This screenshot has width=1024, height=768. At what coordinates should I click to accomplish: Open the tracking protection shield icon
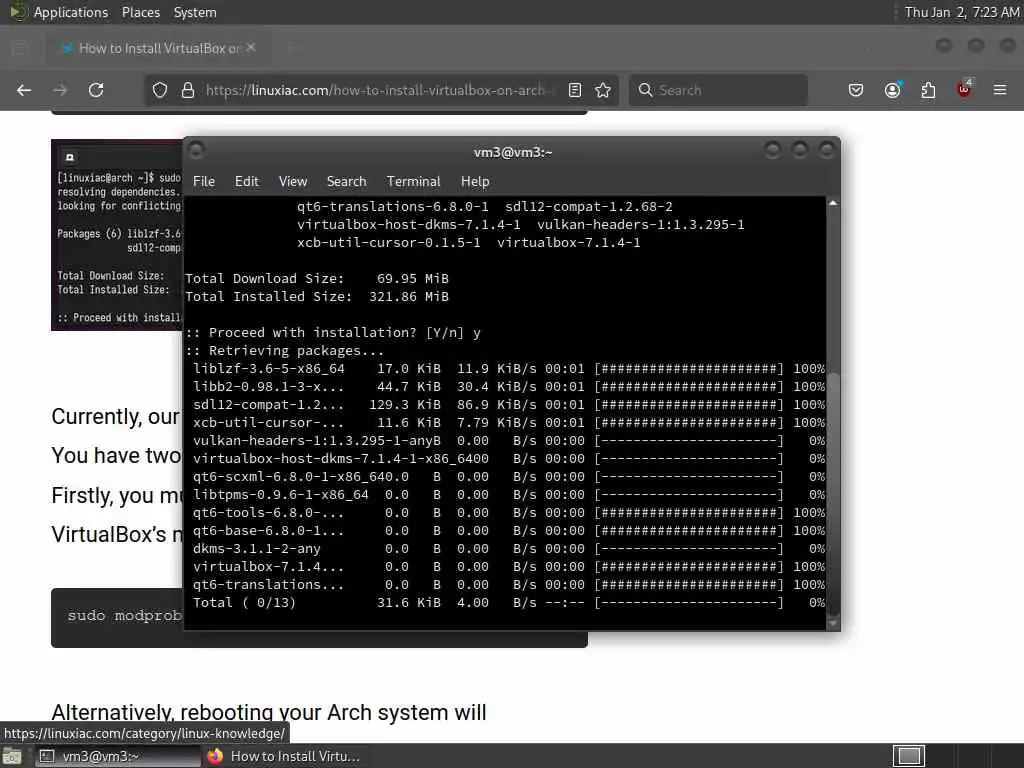coord(159,90)
